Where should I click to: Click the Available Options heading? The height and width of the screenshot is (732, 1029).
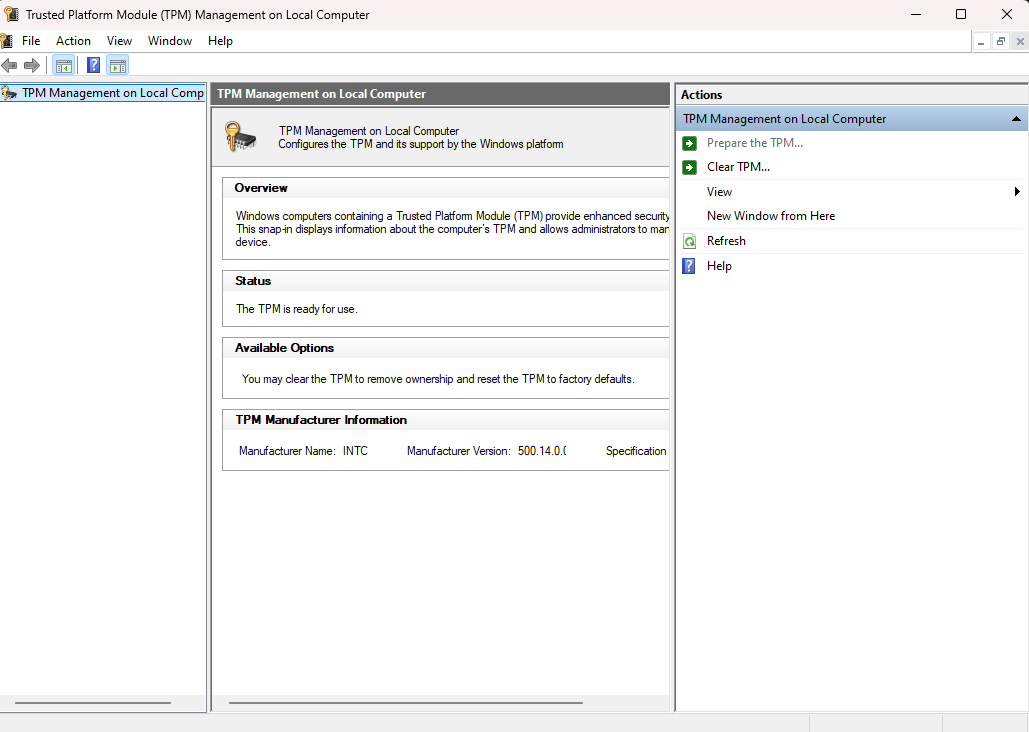(284, 348)
